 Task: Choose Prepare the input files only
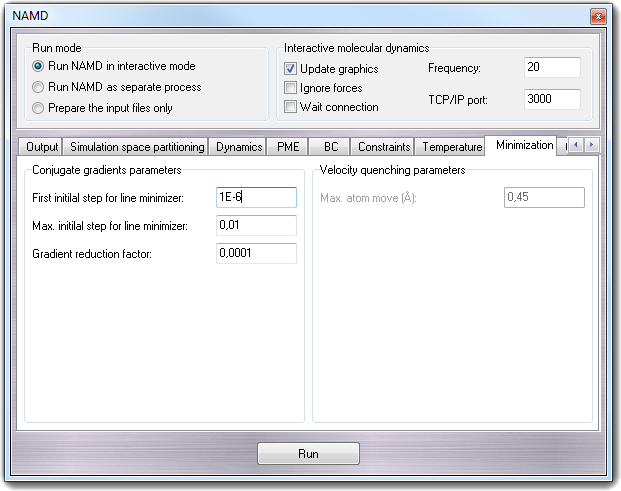click(x=102, y=108)
